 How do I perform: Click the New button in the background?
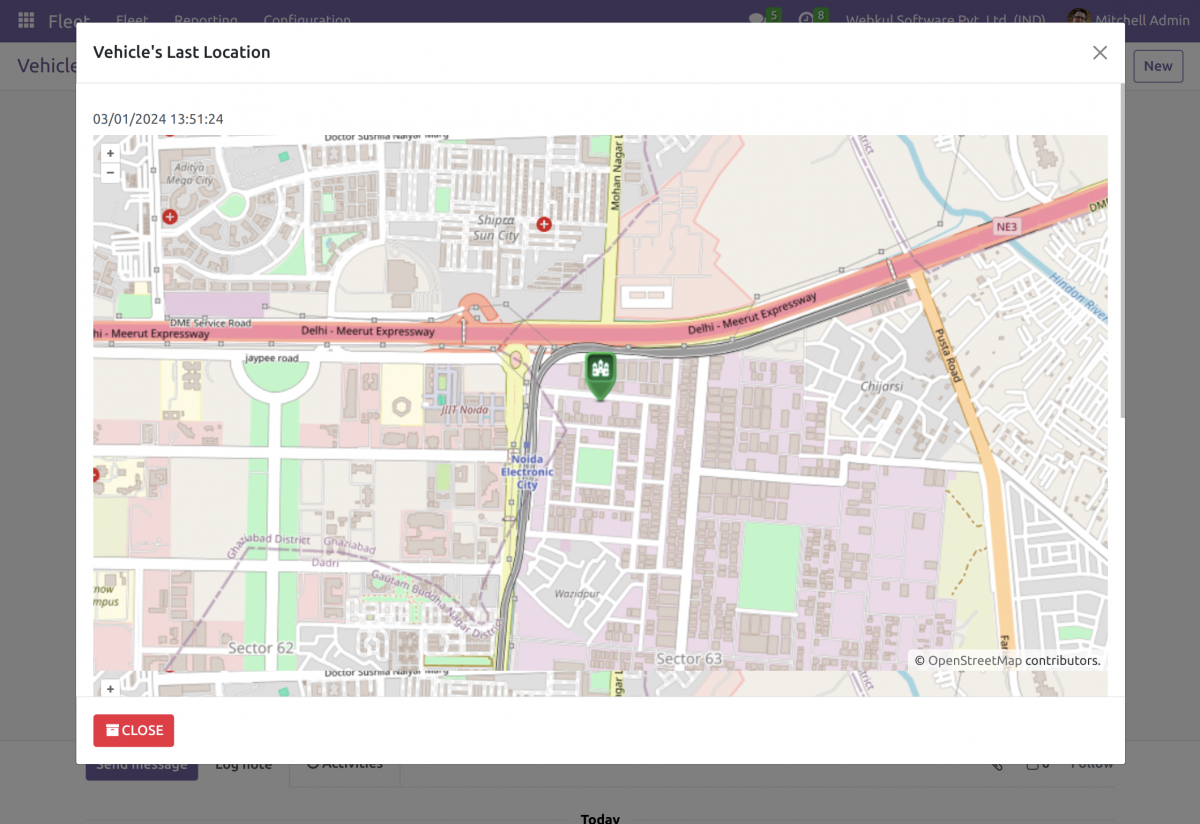[1158, 66]
